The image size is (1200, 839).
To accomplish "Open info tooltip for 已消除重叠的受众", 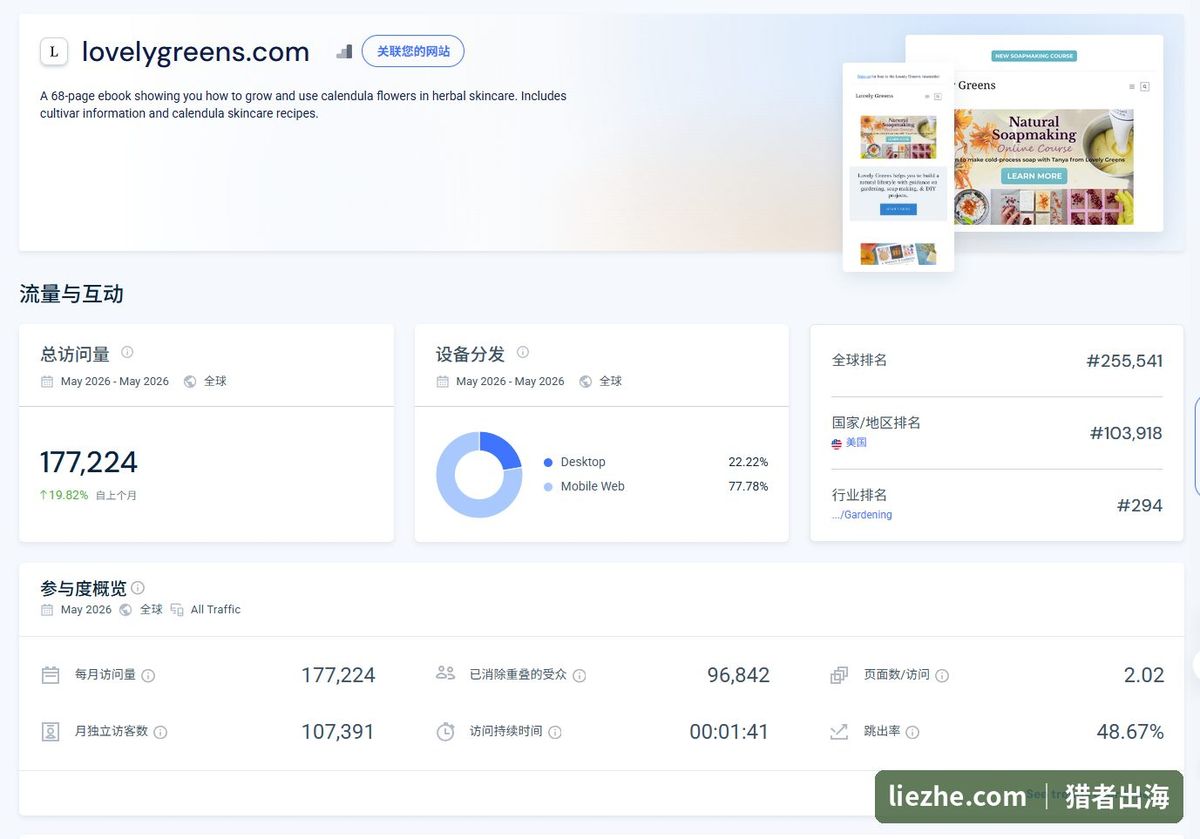I will (579, 676).
